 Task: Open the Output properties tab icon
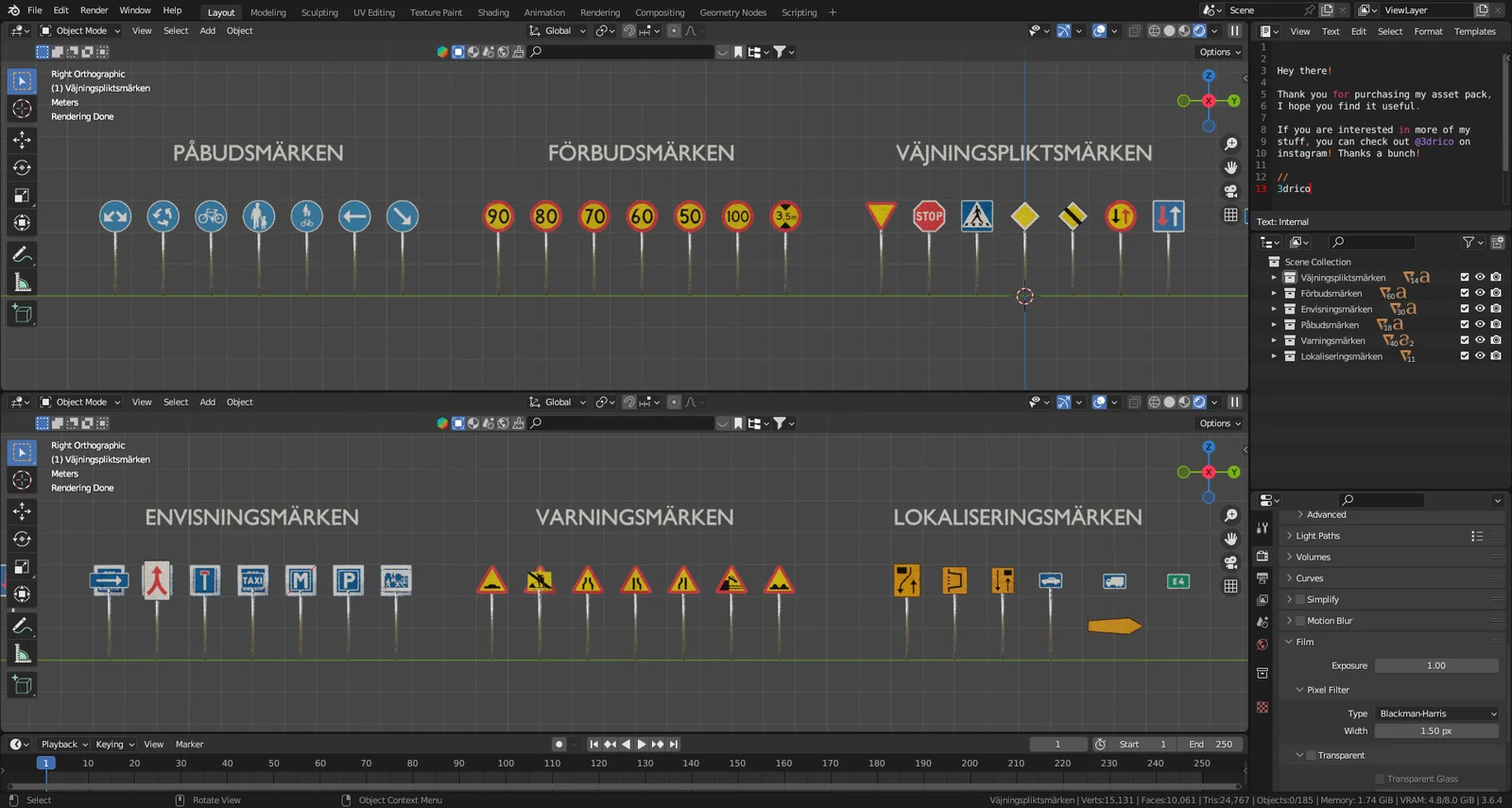(1263, 577)
